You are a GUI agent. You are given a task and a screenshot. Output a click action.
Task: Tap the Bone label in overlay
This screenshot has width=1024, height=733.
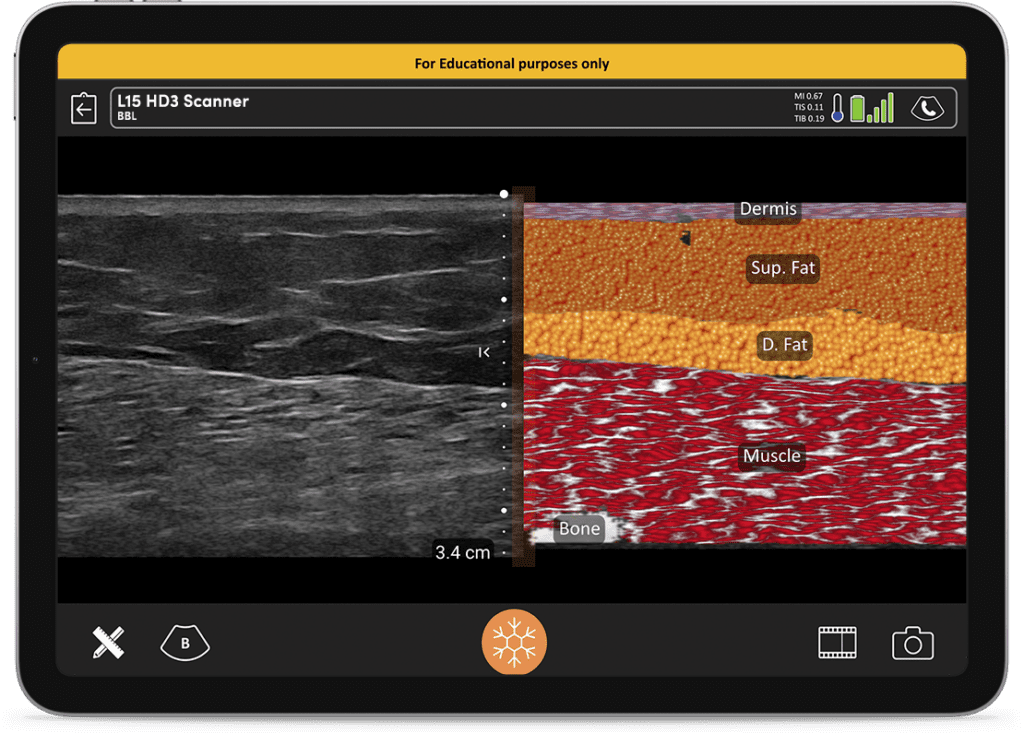pyautogui.click(x=580, y=529)
